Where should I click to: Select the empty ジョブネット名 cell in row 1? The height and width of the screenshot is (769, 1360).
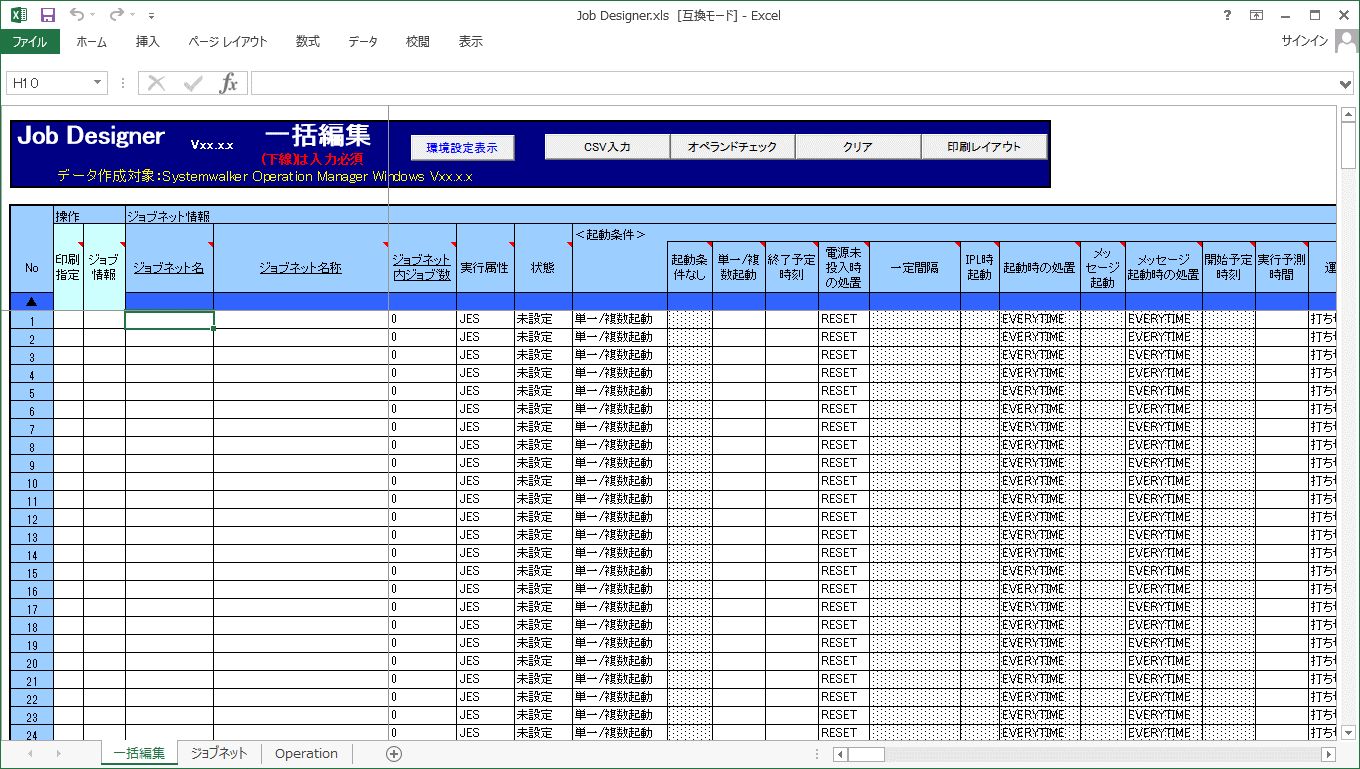[x=169, y=320]
